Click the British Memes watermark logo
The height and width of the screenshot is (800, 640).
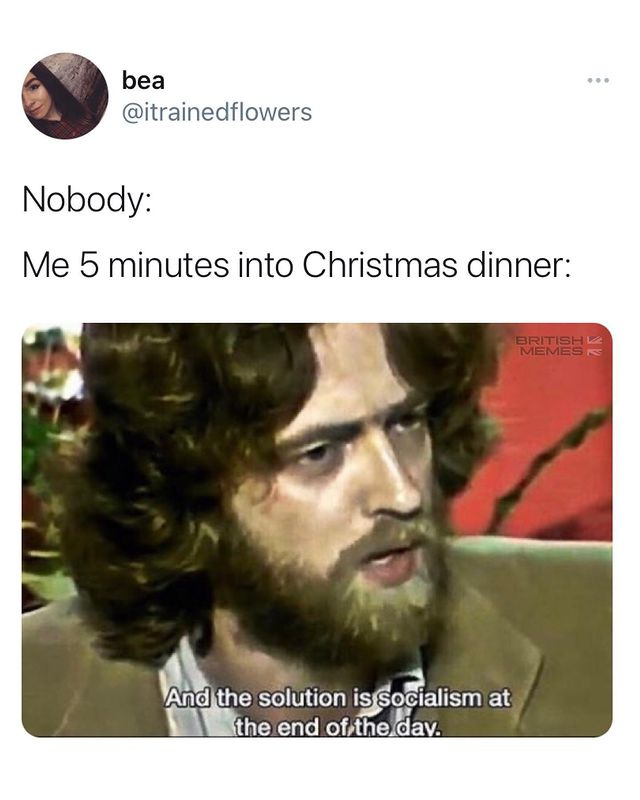point(555,346)
